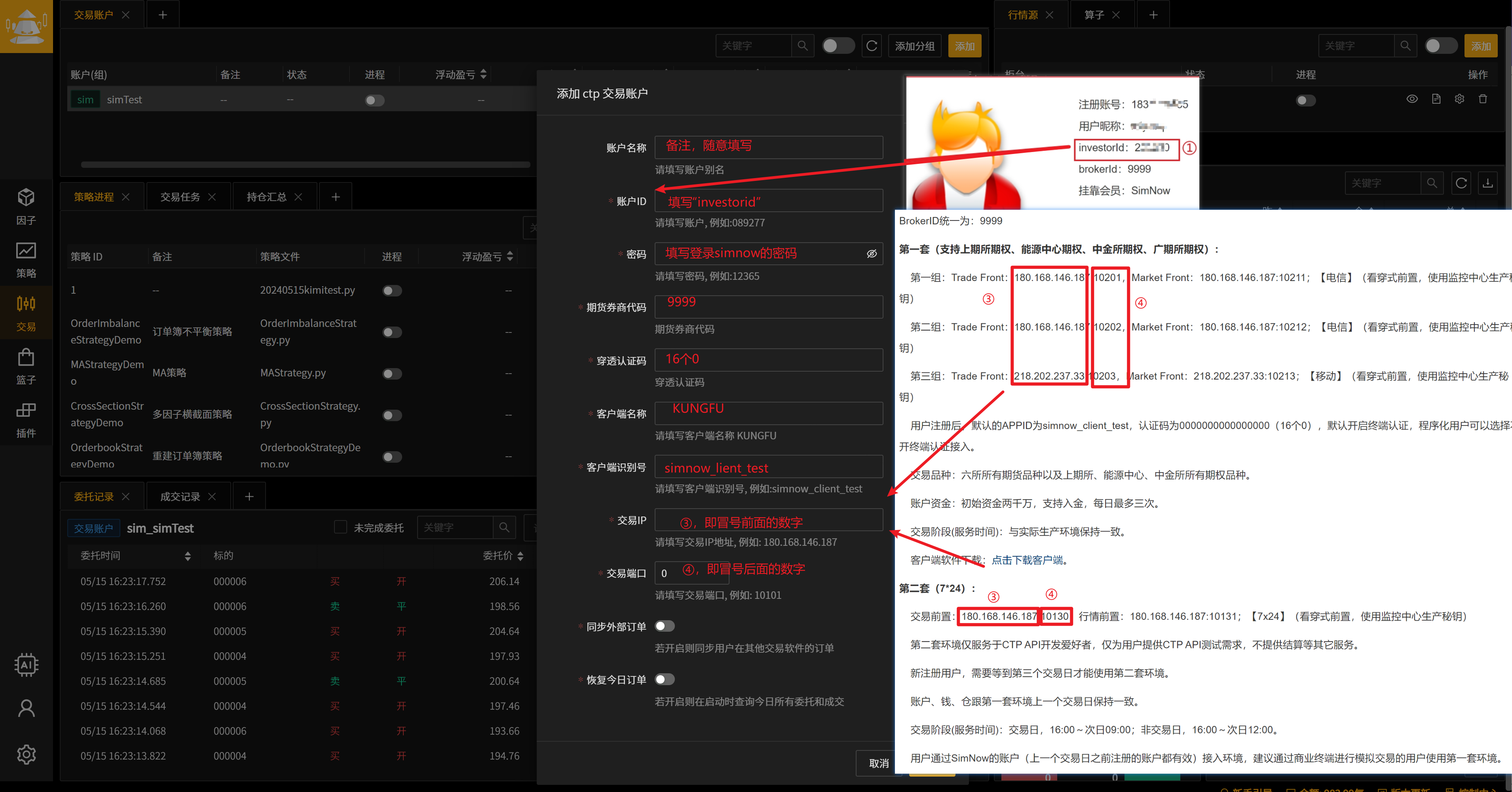1512x792 pixels.
Task: Refresh the trading account list
Action: click(x=872, y=46)
